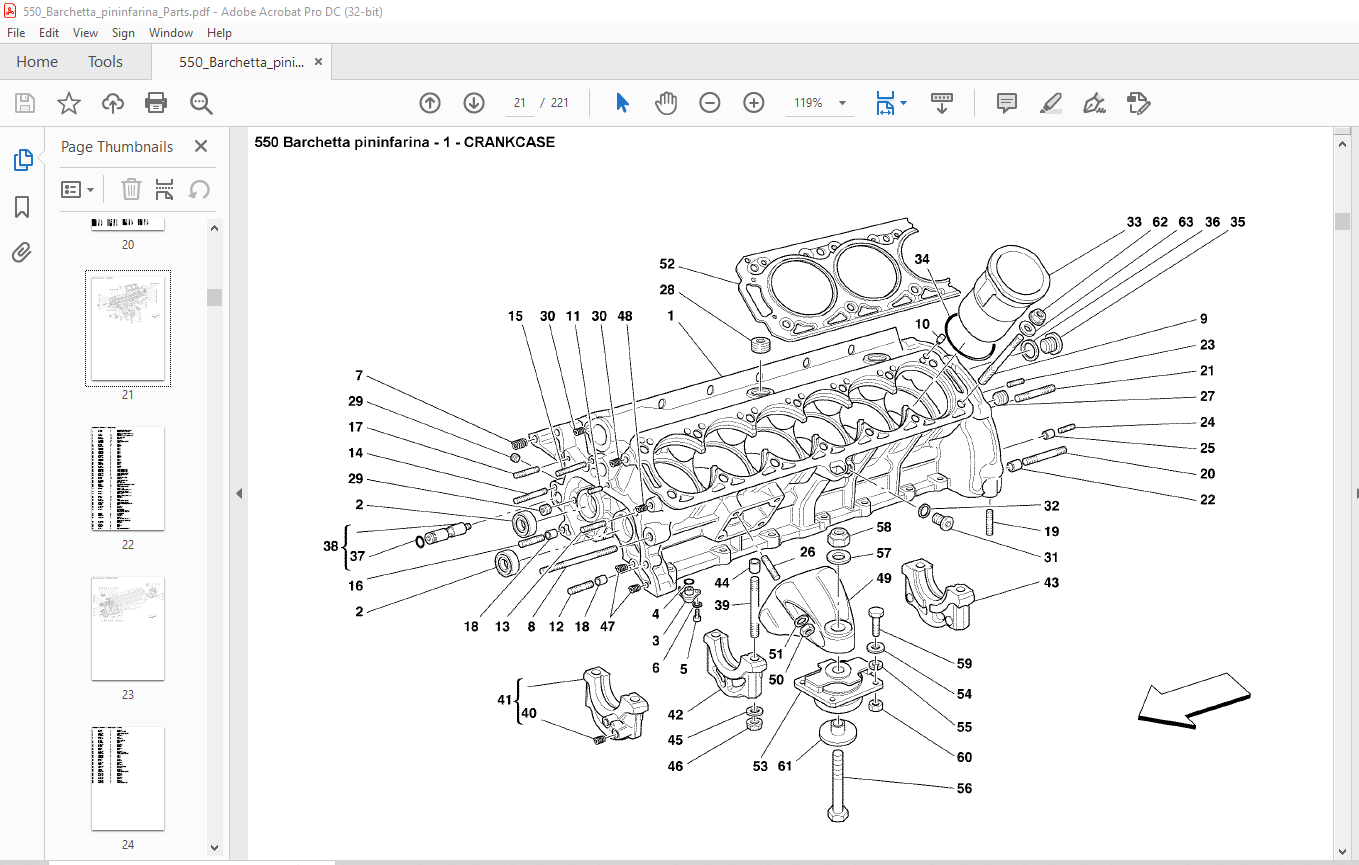Open the Sign document tool

point(1094,103)
